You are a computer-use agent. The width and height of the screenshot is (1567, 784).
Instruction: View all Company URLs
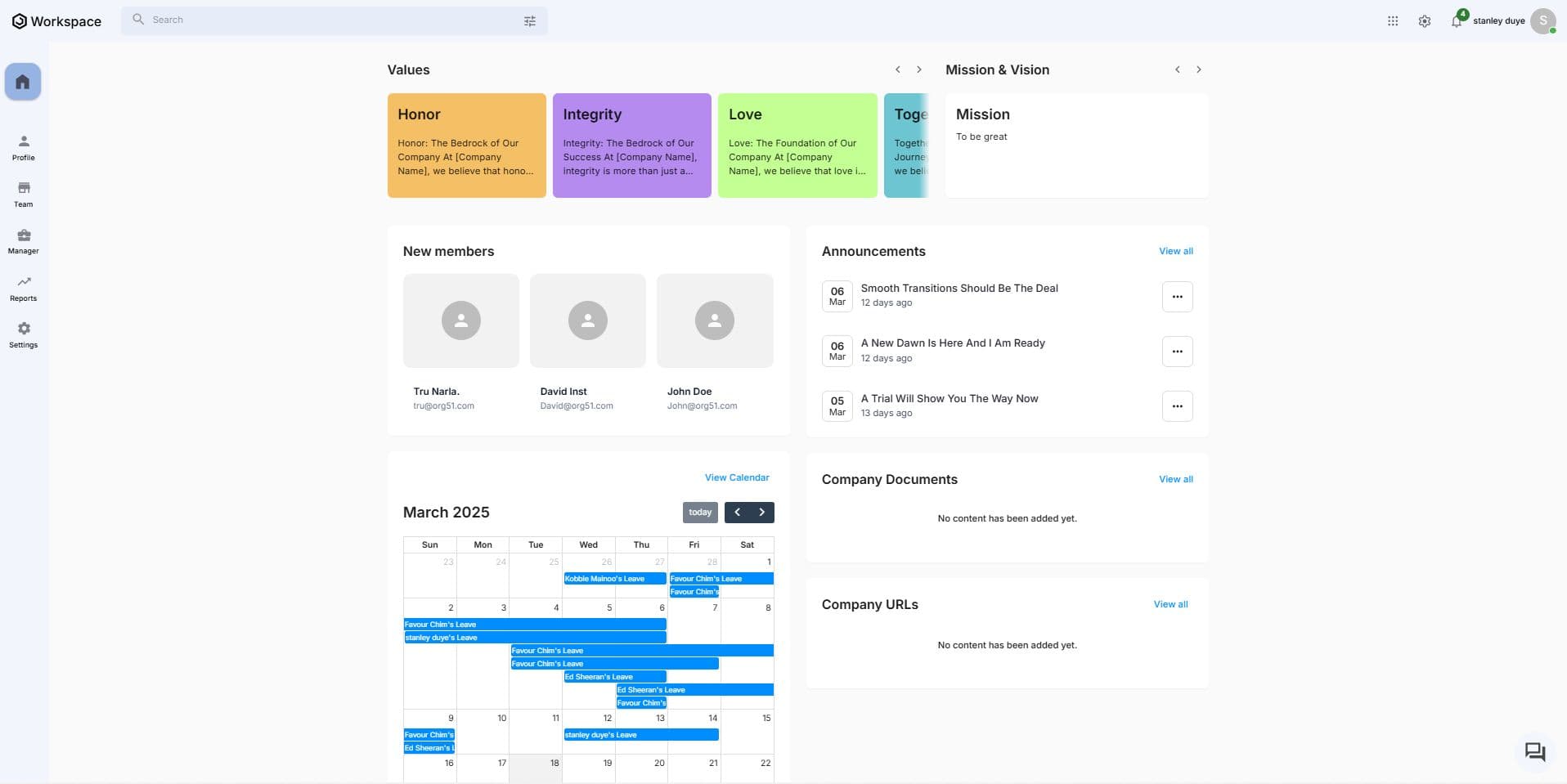pos(1171,604)
